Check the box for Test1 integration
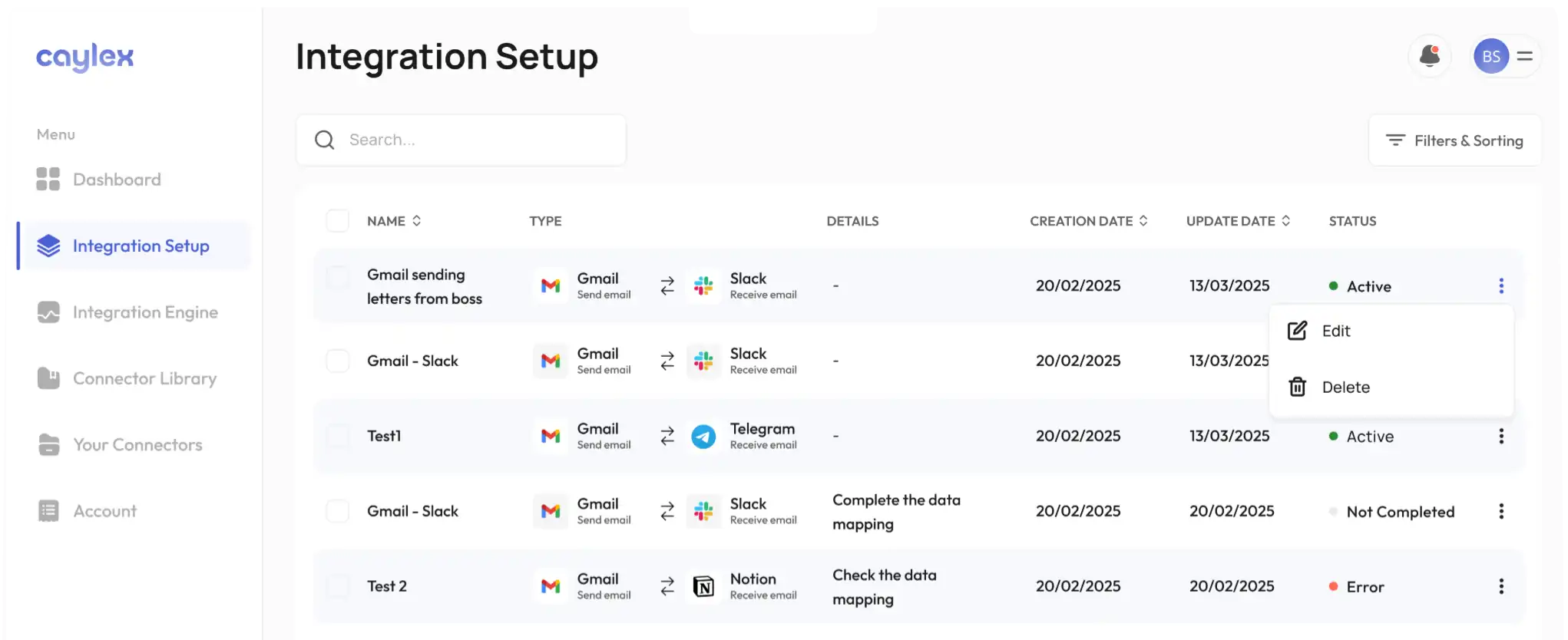This screenshot has height=640, width=1568. click(338, 436)
